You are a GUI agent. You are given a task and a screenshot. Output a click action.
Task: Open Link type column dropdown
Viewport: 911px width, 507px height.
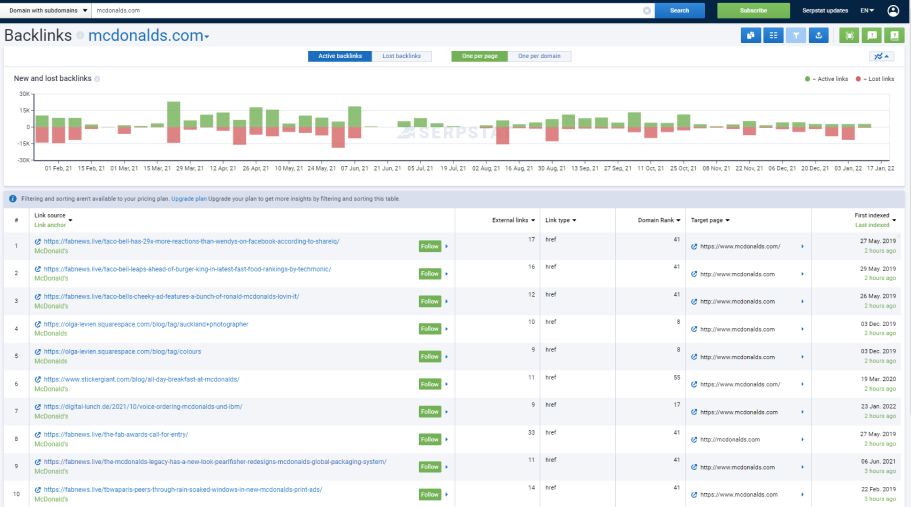click(574, 221)
